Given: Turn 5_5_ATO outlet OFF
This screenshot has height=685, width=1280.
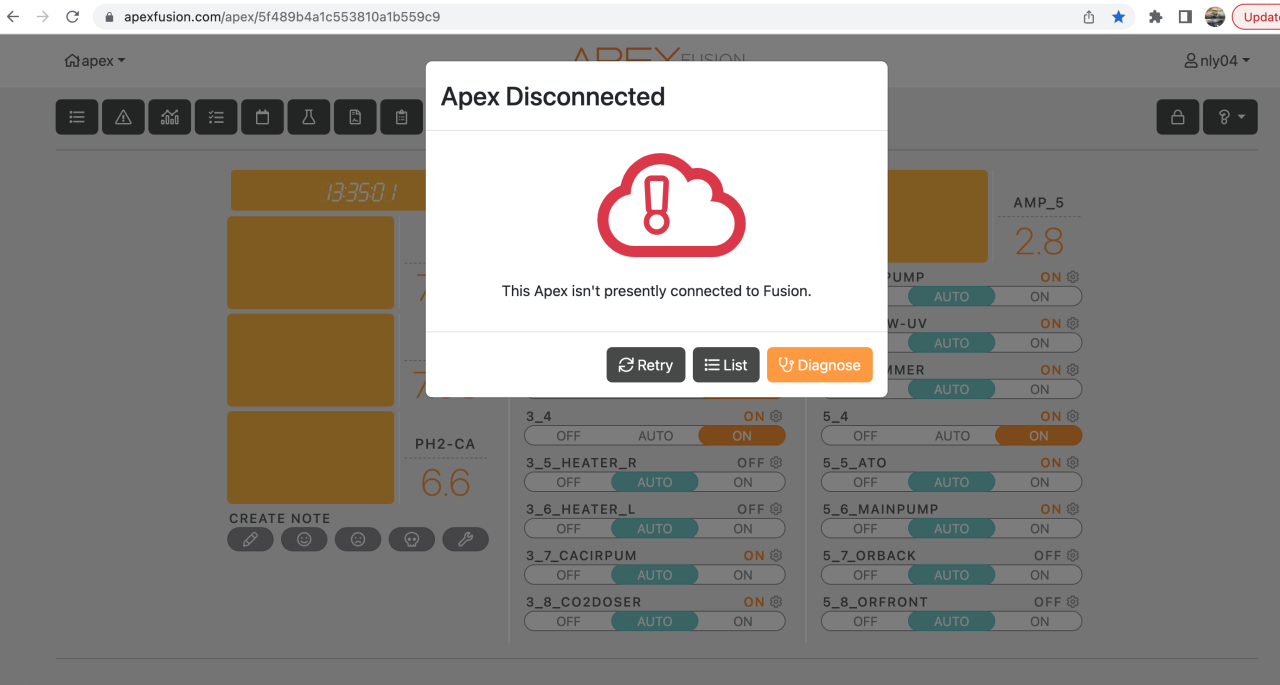Looking at the screenshot, I should (865, 482).
